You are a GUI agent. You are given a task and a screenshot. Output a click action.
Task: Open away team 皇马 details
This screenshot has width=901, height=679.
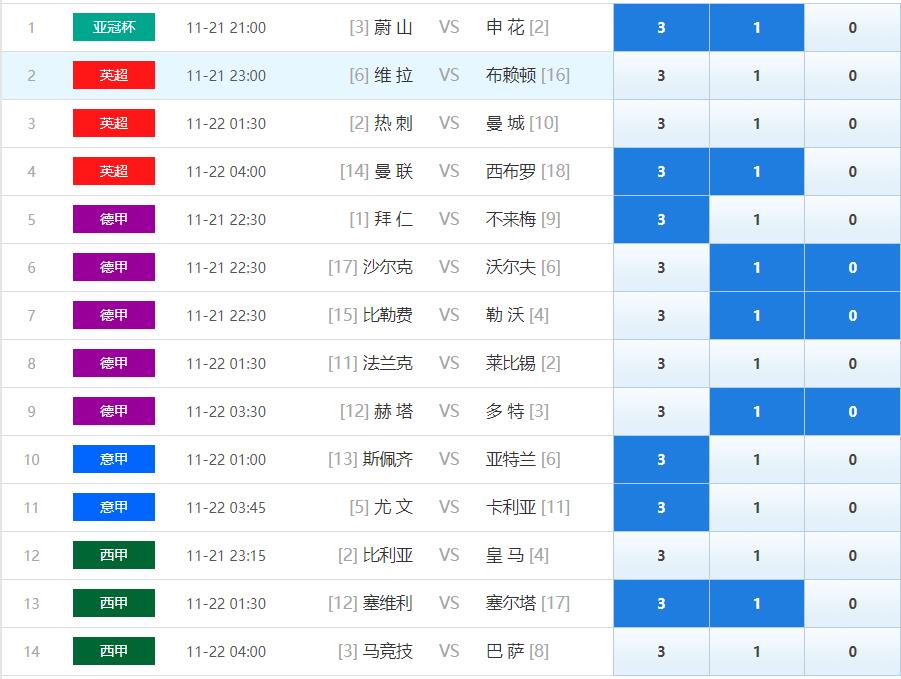pyautogui.click(x=505, y=555)
